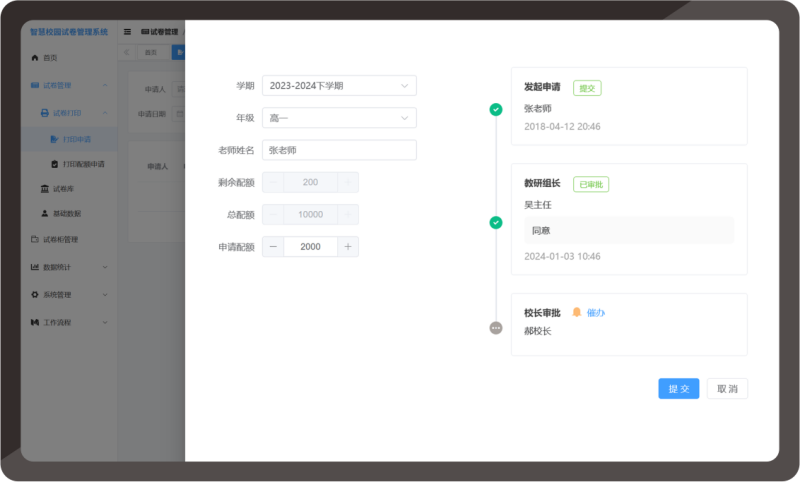Click the 发起申请 heading

[x=542, y=87]
